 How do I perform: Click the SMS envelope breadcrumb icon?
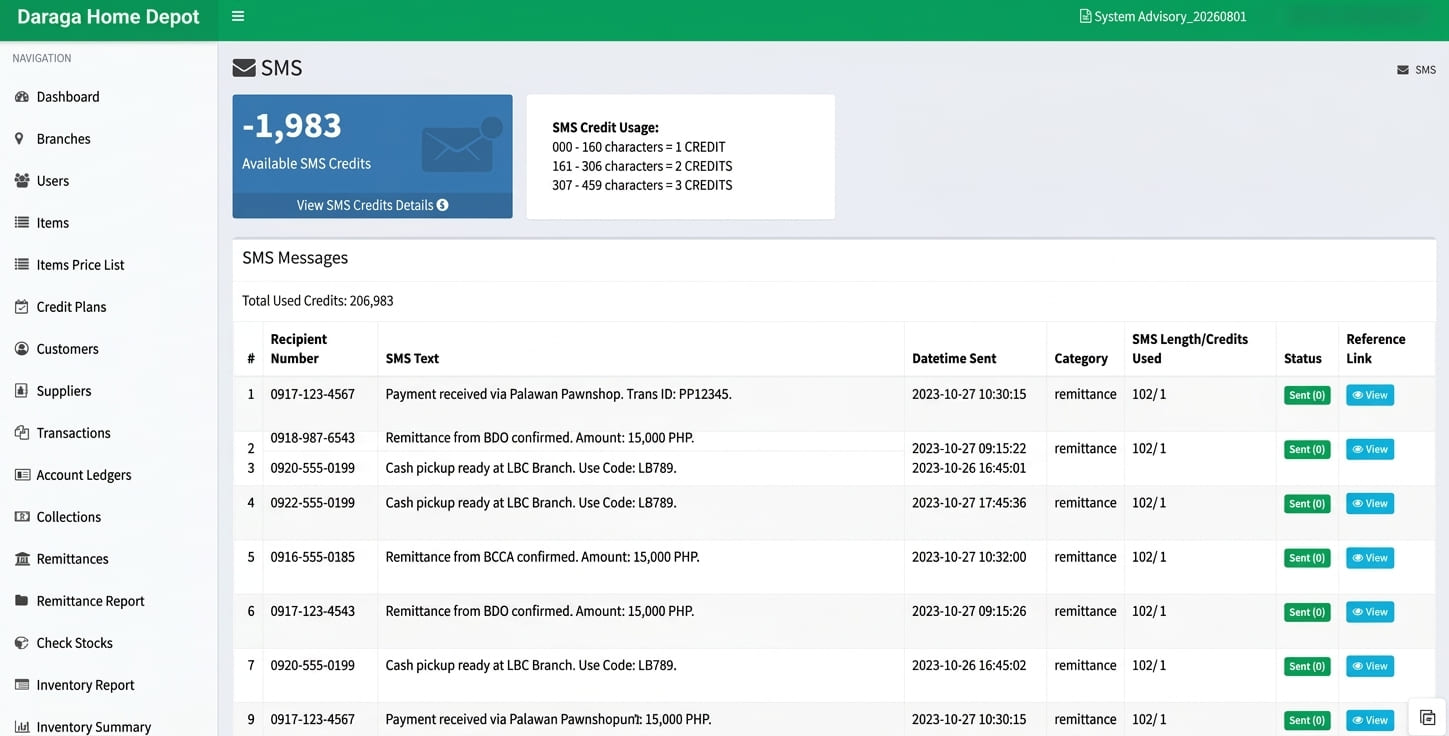[1403, 70]
